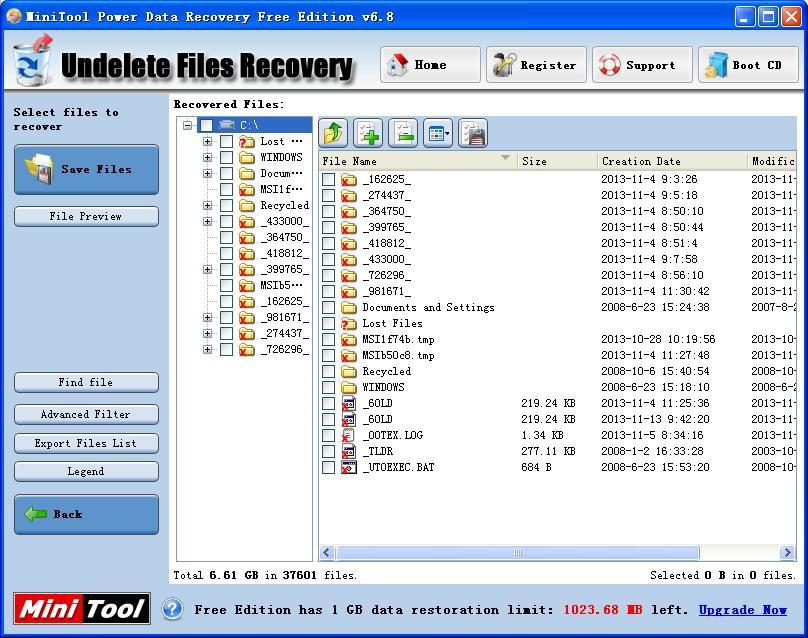808x638 pixels.
Task: Click the Save Files button
Action: [x=87, y=170]
